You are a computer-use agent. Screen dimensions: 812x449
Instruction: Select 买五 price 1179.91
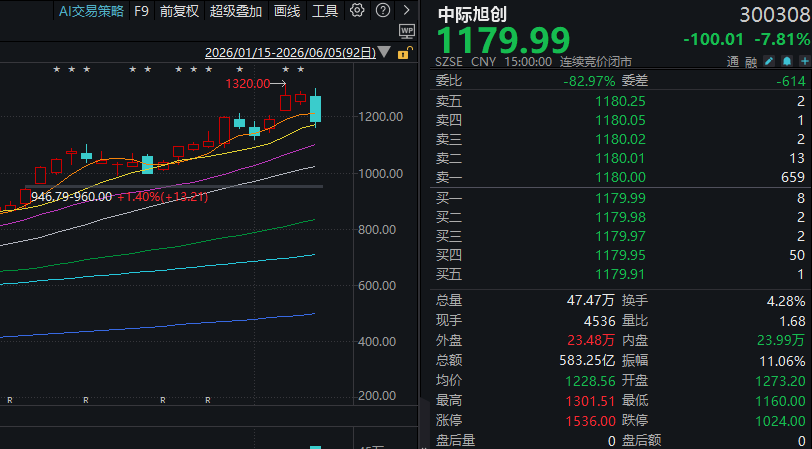[x=620, y=274]
